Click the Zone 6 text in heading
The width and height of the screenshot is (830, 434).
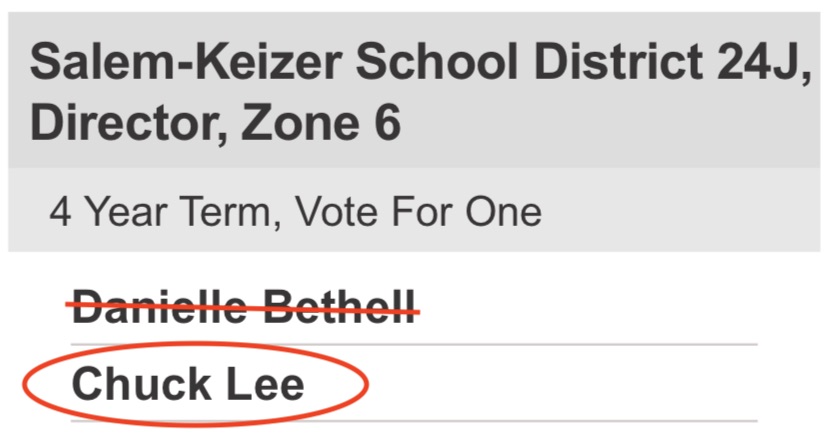335,123
